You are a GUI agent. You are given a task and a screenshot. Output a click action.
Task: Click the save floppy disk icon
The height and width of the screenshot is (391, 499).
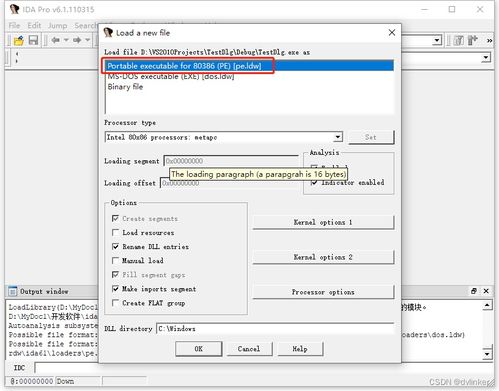click(x=33, y=40)
